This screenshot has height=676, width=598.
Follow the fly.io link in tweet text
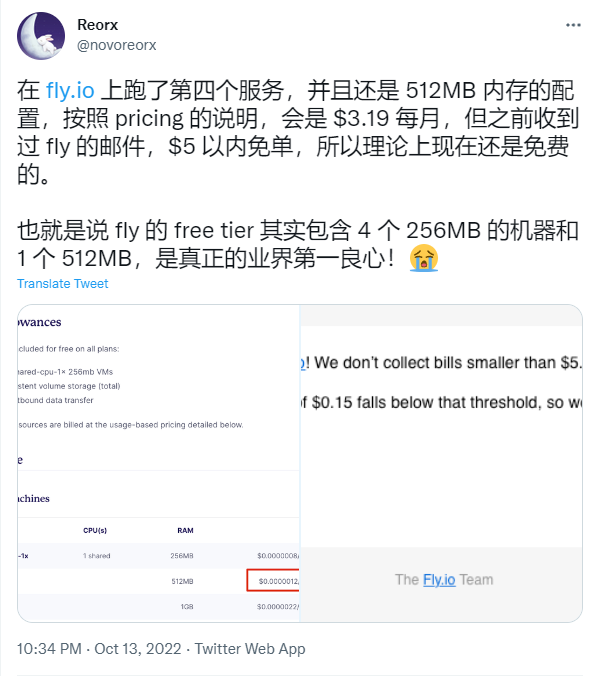[x=70, y=91]
